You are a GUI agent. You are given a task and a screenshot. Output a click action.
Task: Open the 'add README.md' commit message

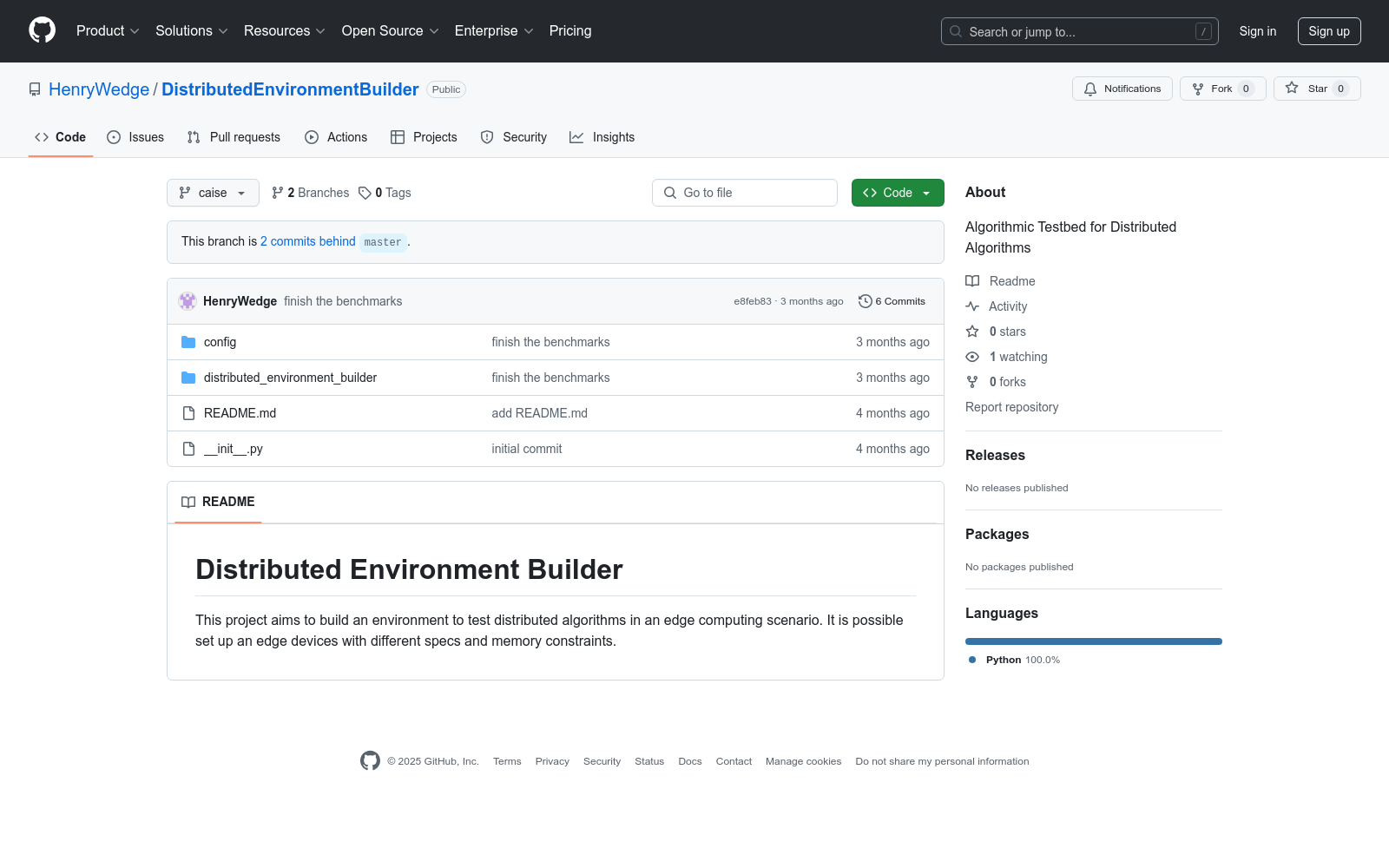coord(540,413)
